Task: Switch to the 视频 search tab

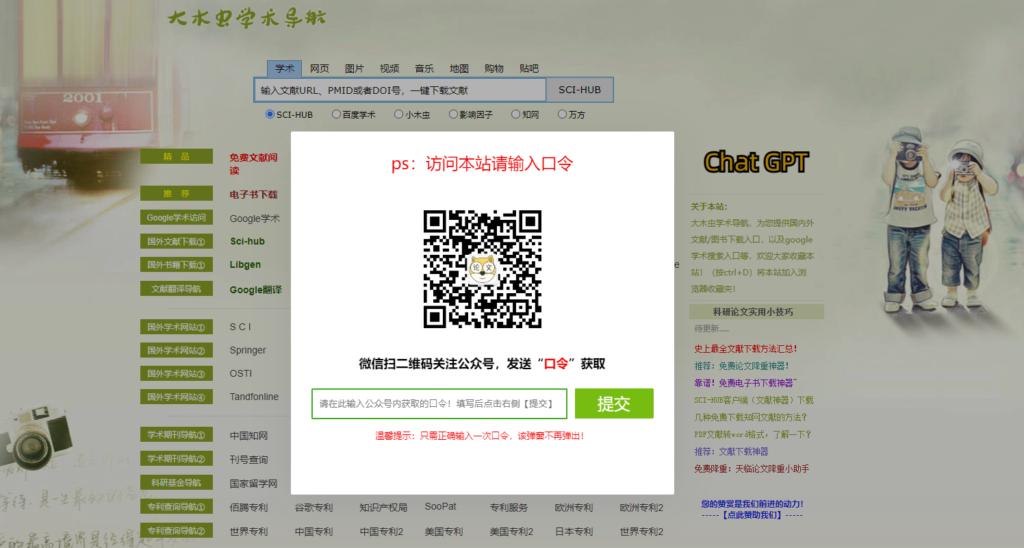Action: click(x=389, y=69)
